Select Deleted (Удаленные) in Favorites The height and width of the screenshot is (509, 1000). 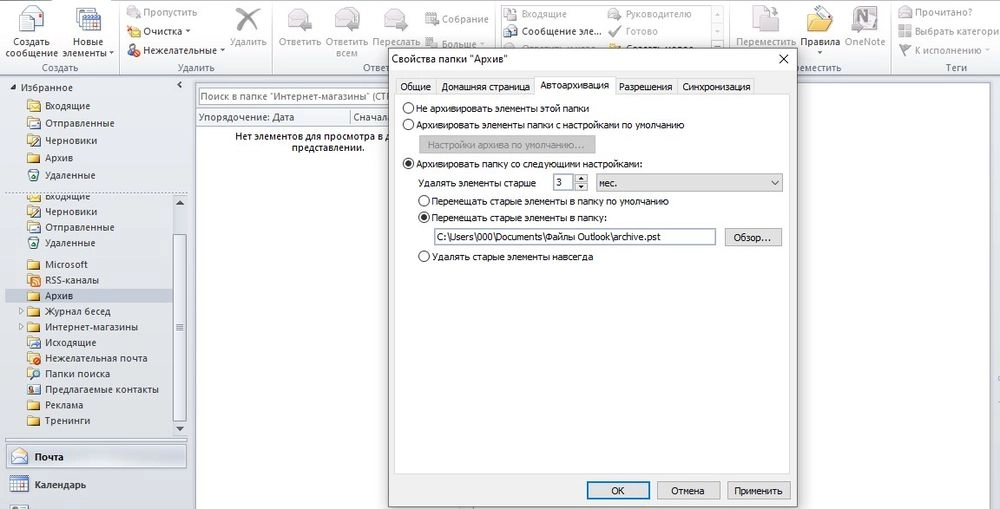click(70, 175)
